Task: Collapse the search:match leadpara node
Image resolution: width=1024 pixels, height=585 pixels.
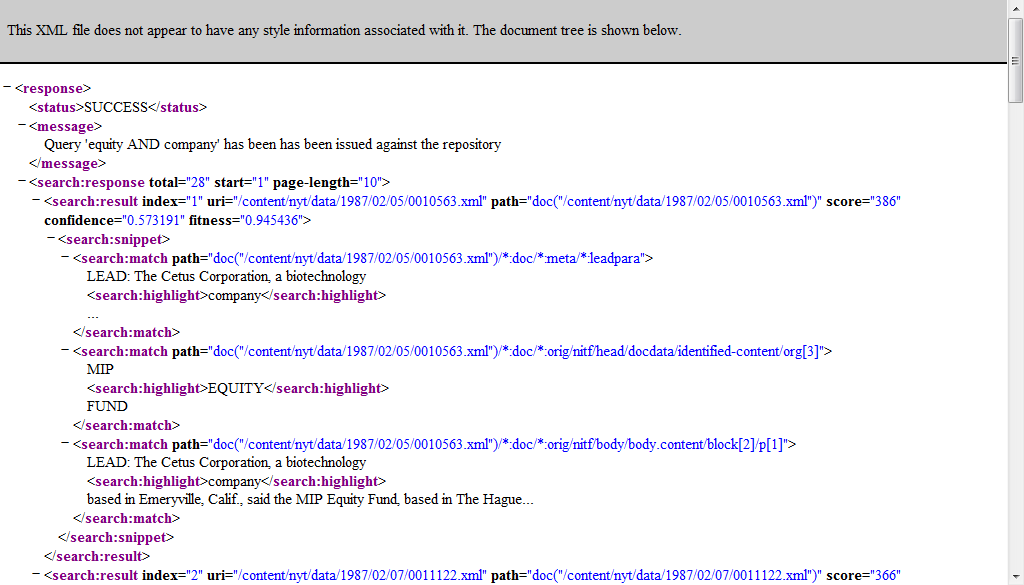Action: click(65, 257)
